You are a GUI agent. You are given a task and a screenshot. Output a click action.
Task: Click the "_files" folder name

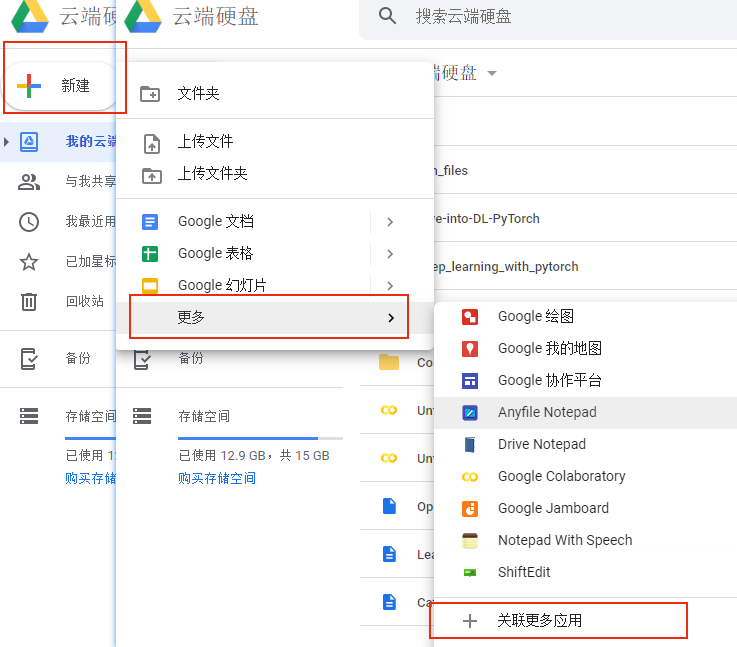[x=451, y=171]
